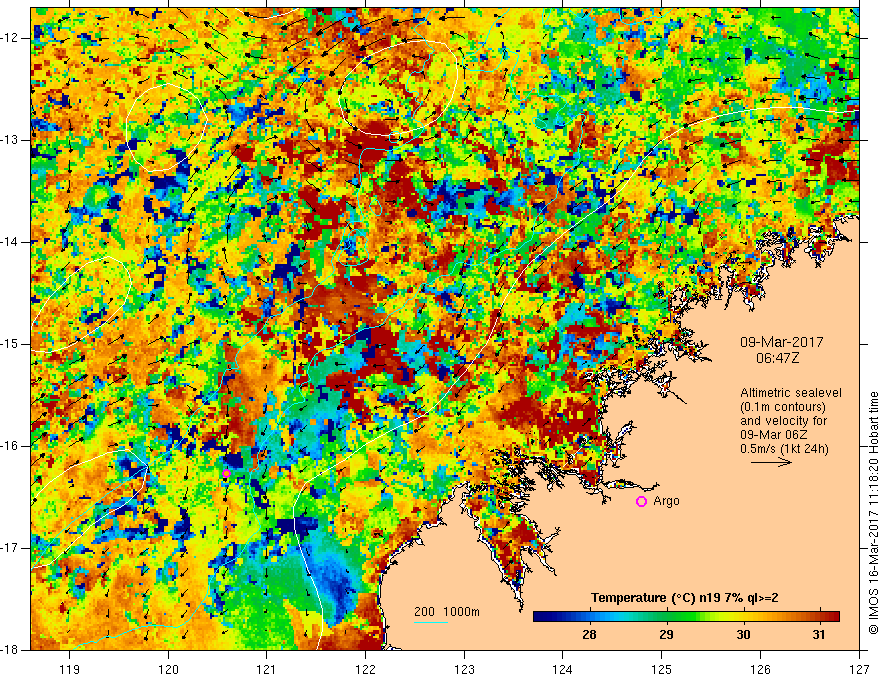
Task: Click the 09-Mar 06Z velocity date text
Action: coord(775,435)
